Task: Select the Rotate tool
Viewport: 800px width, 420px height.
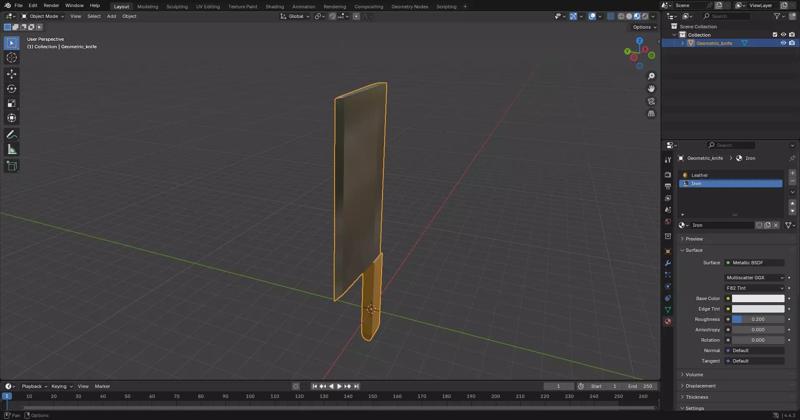Action: 12,89
